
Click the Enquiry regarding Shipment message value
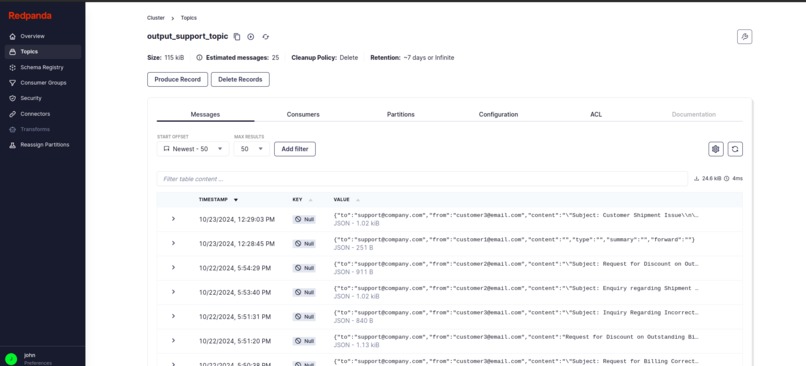coord(516,288)
